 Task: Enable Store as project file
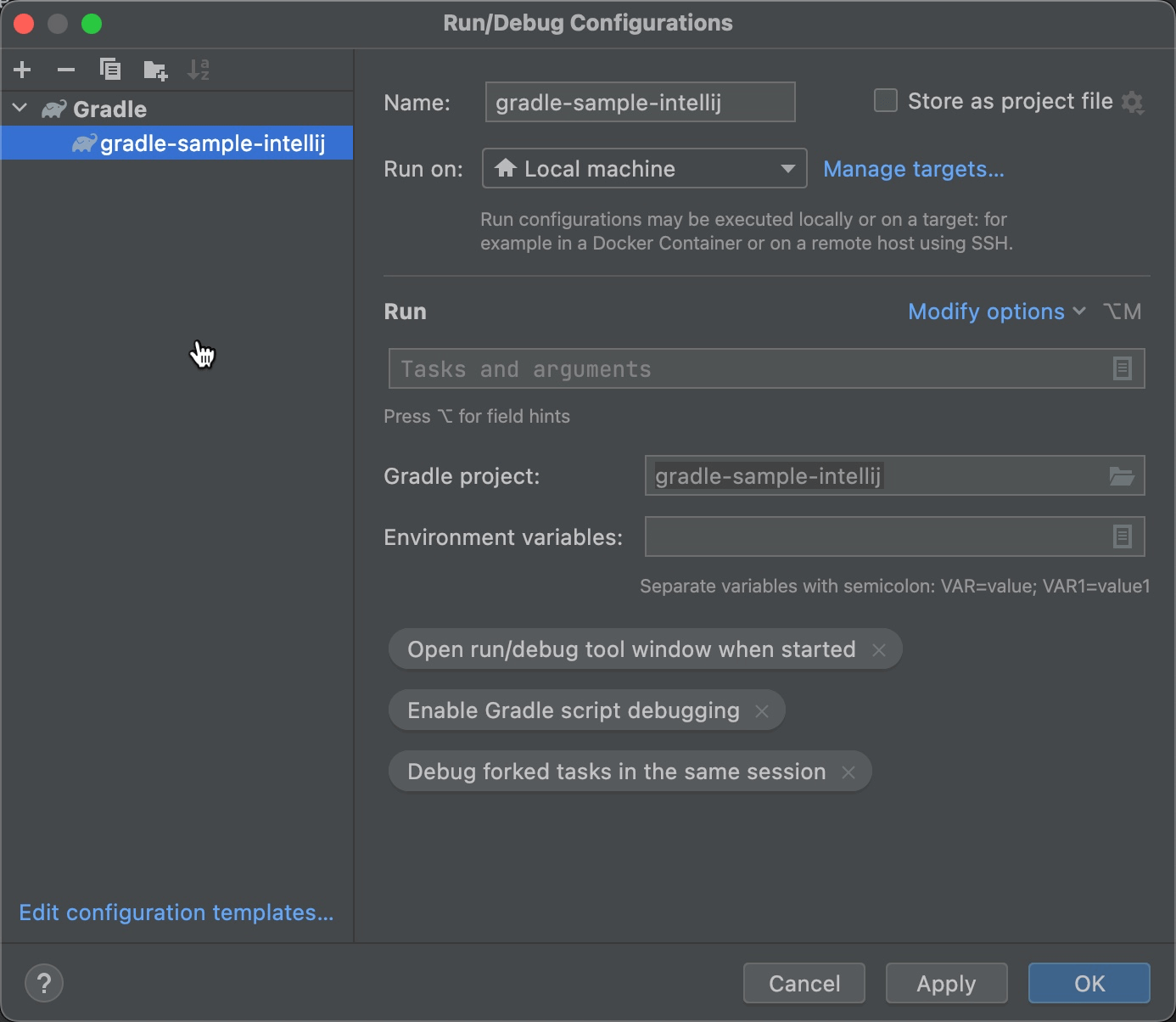(x=885, y=100)
